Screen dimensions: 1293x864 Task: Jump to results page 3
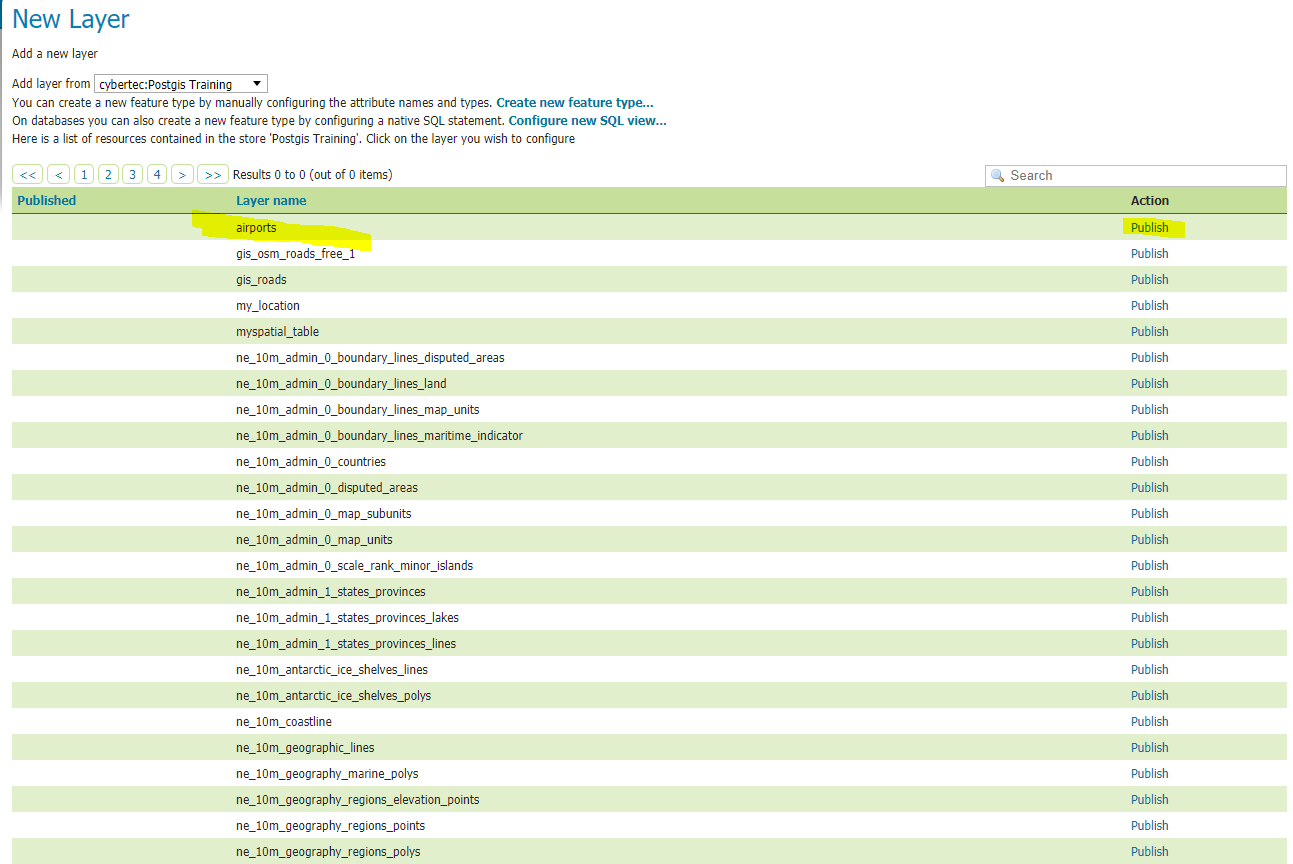coord(132,175)
